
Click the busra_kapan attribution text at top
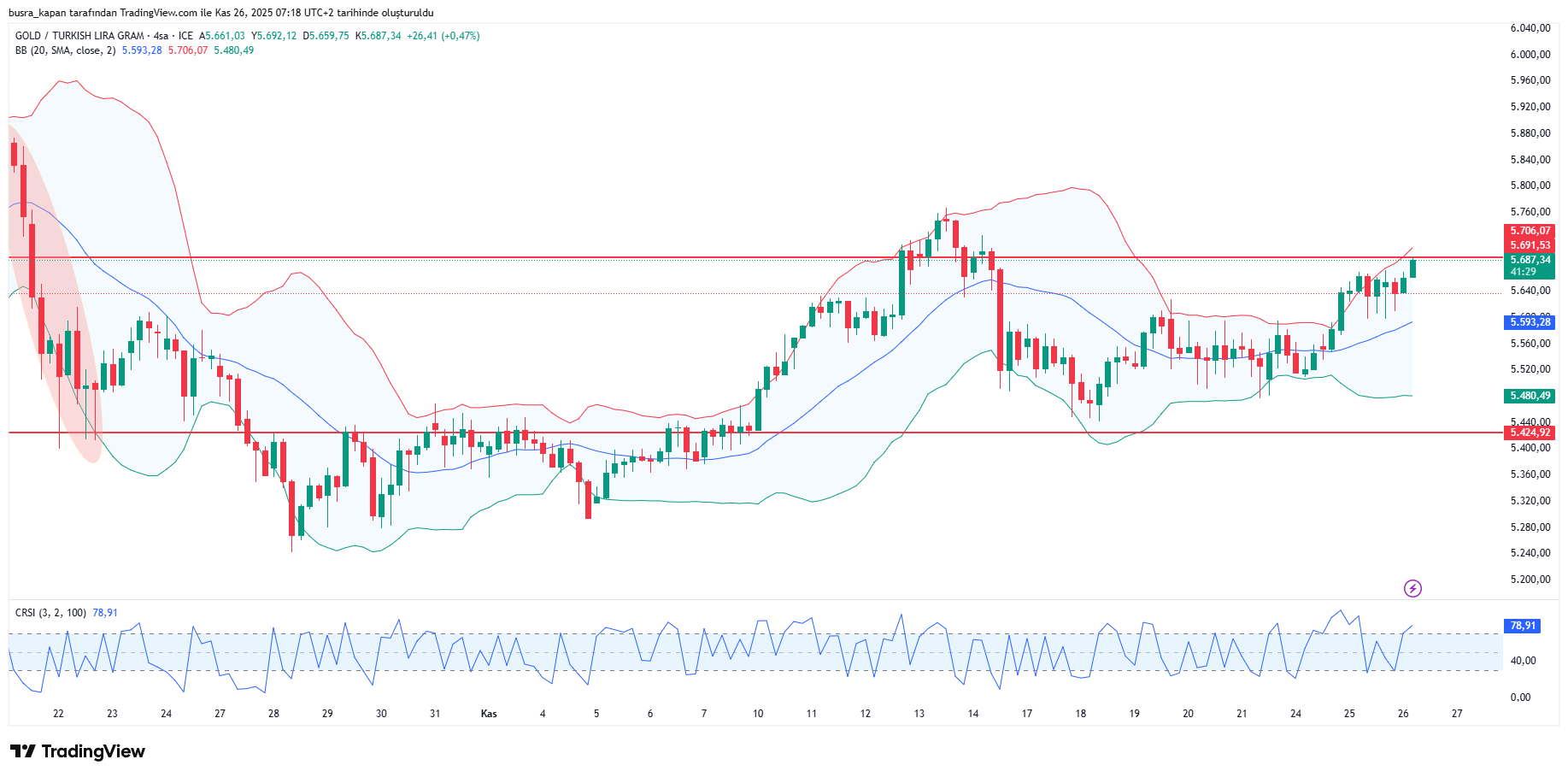[220, 13]
